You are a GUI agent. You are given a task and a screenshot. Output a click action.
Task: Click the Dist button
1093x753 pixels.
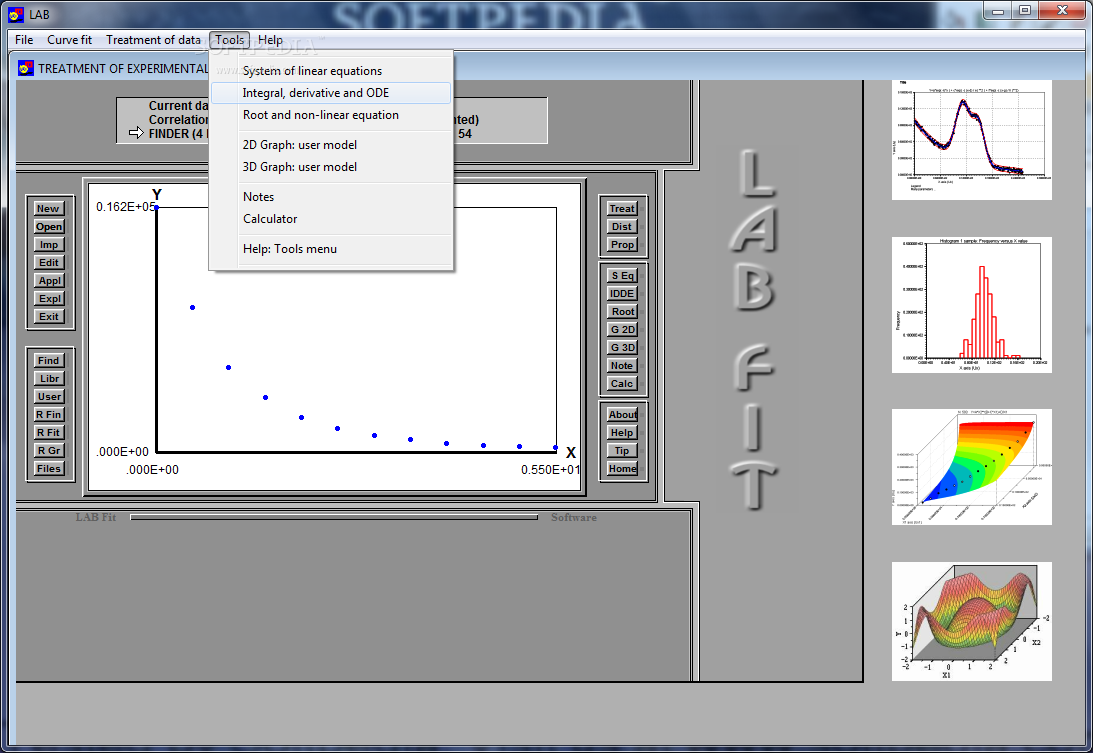click(622, 227)
